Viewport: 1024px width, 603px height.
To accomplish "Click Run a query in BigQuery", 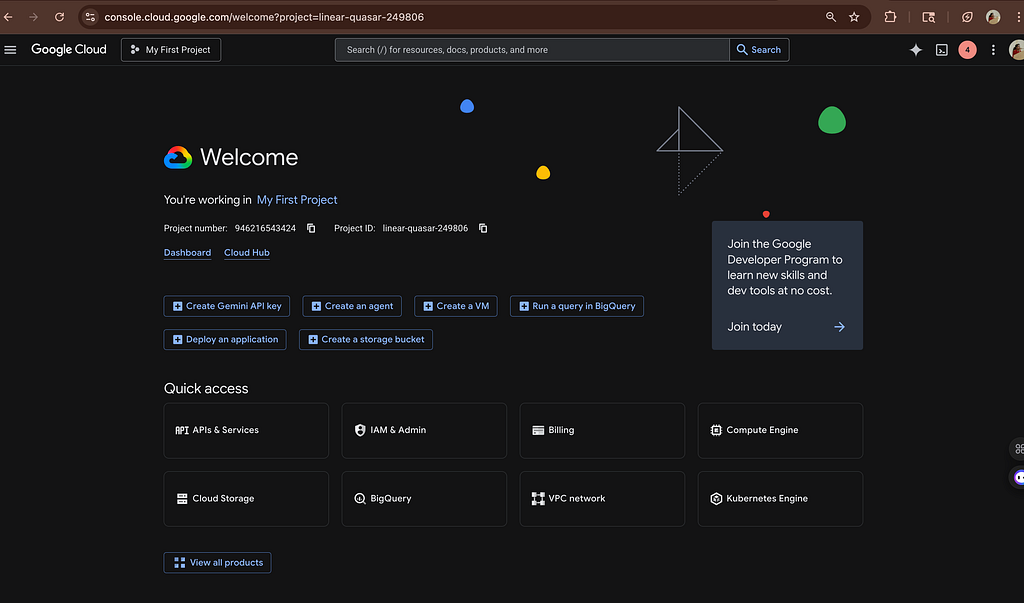I will coord(577,306).
